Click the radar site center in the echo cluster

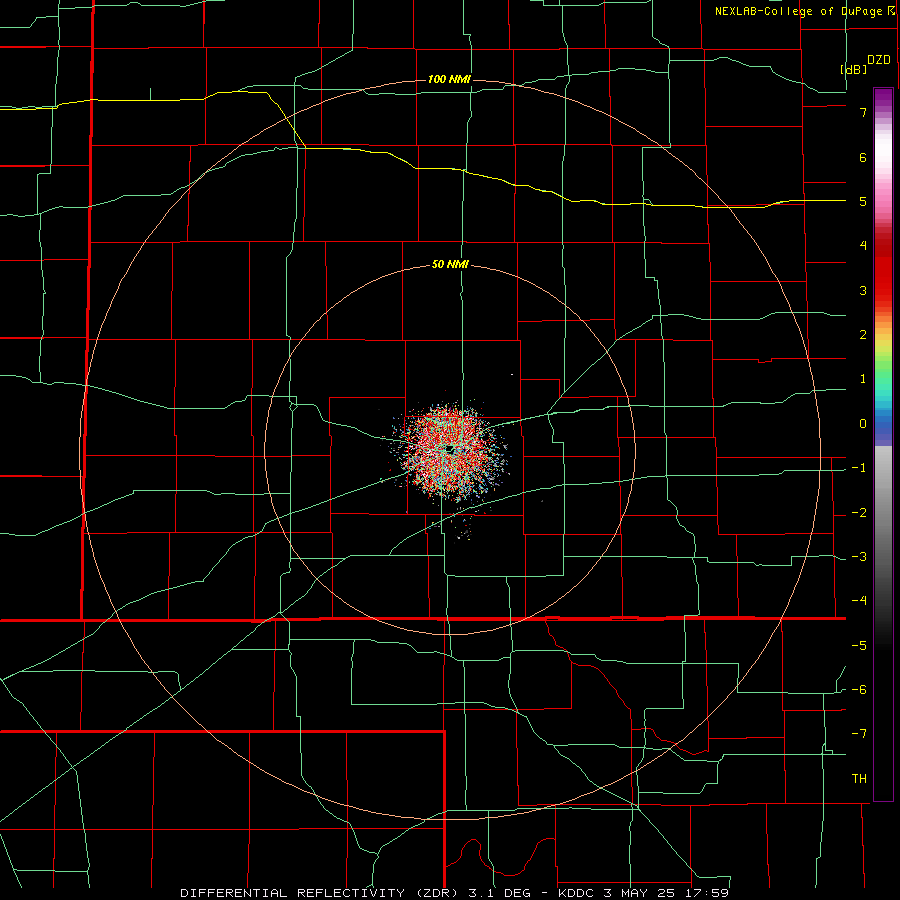pyautogui.click(x=450, y=450)
